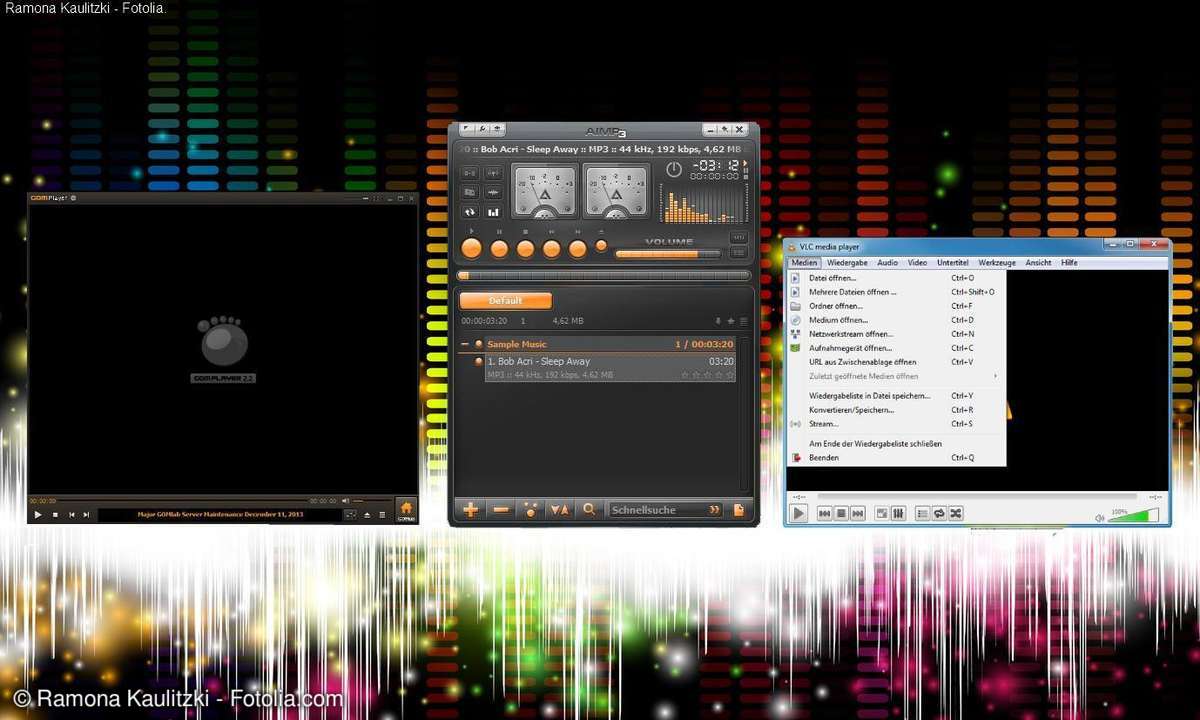Viewport: 1200px width, 720px height.
Task: Select the Default playlist tab in AIMP
Action: coord(505,300)
